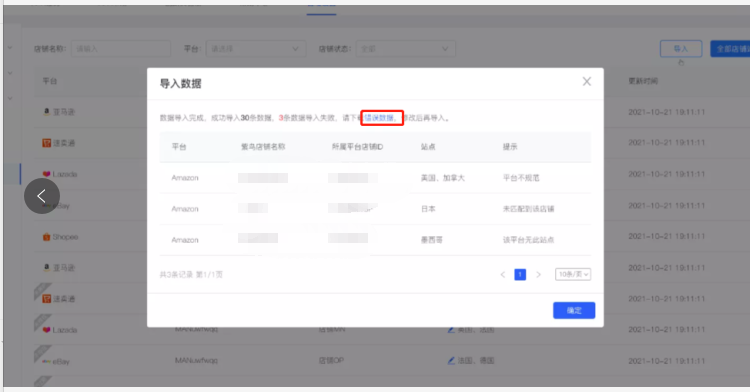The width and height of the screenshot is (750, 392).
Task: Click Amazon in the 美国、加拿大 row
Action: [x=185, y=178]
